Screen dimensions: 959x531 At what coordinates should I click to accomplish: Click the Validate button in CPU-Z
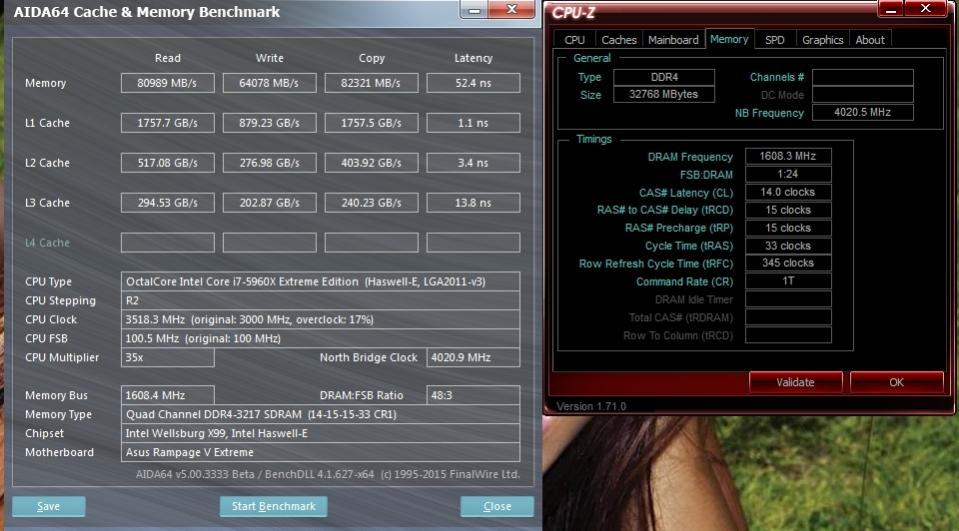(x=795, y=382)
